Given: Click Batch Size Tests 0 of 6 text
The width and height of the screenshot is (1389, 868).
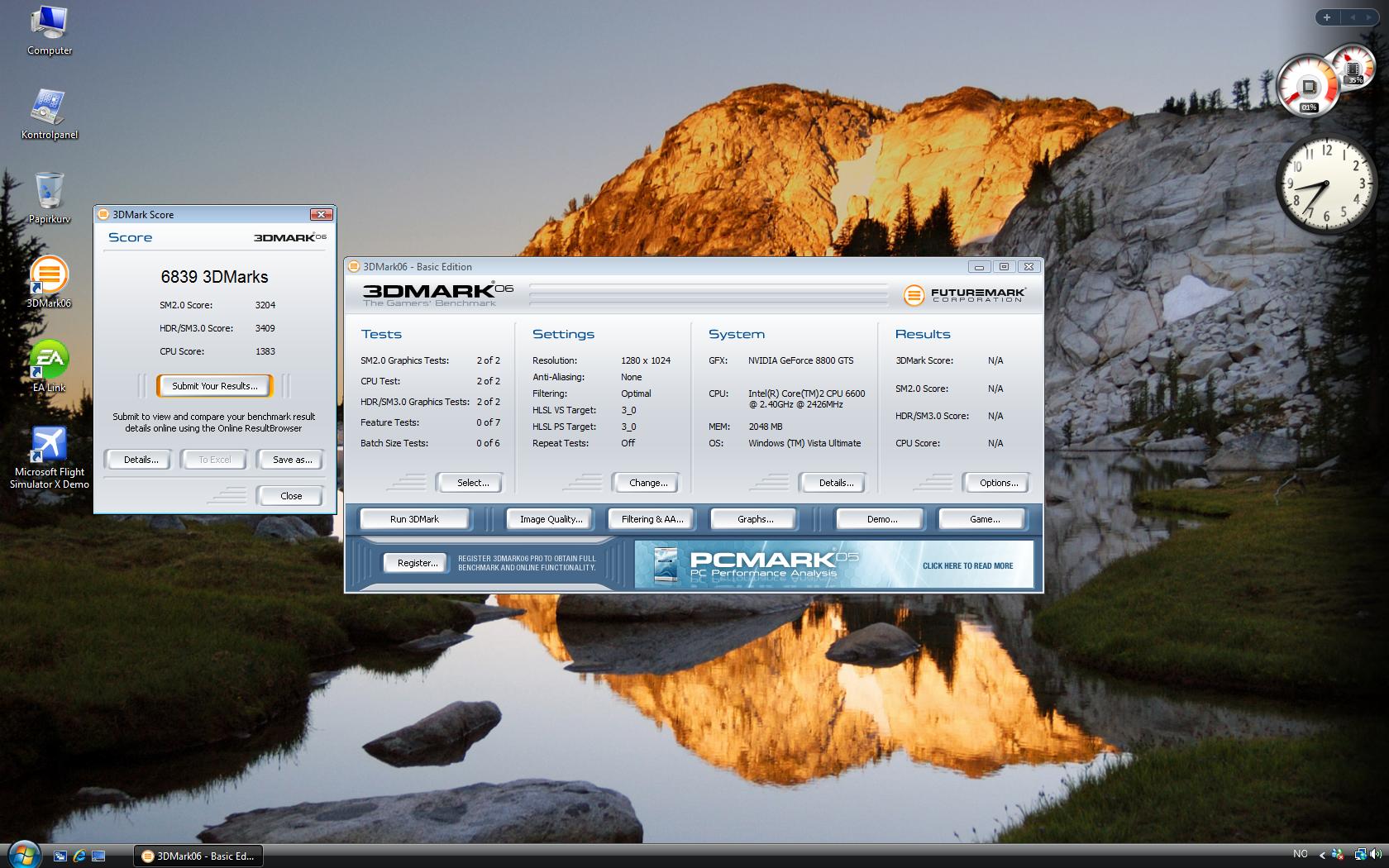Looking at the screenshot, I should click(x=430, y=443).
